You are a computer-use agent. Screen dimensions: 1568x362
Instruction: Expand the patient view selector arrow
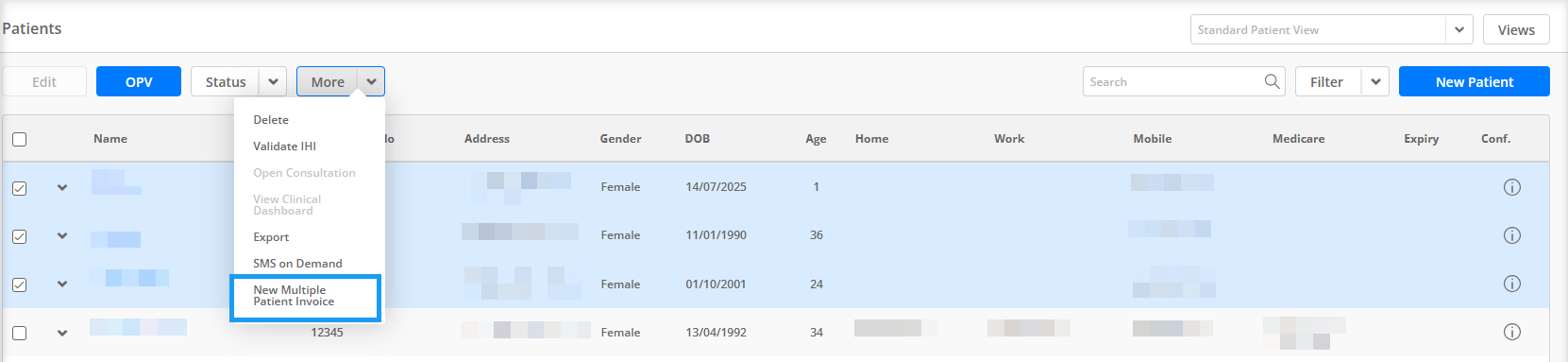(x=1459, y=29)
